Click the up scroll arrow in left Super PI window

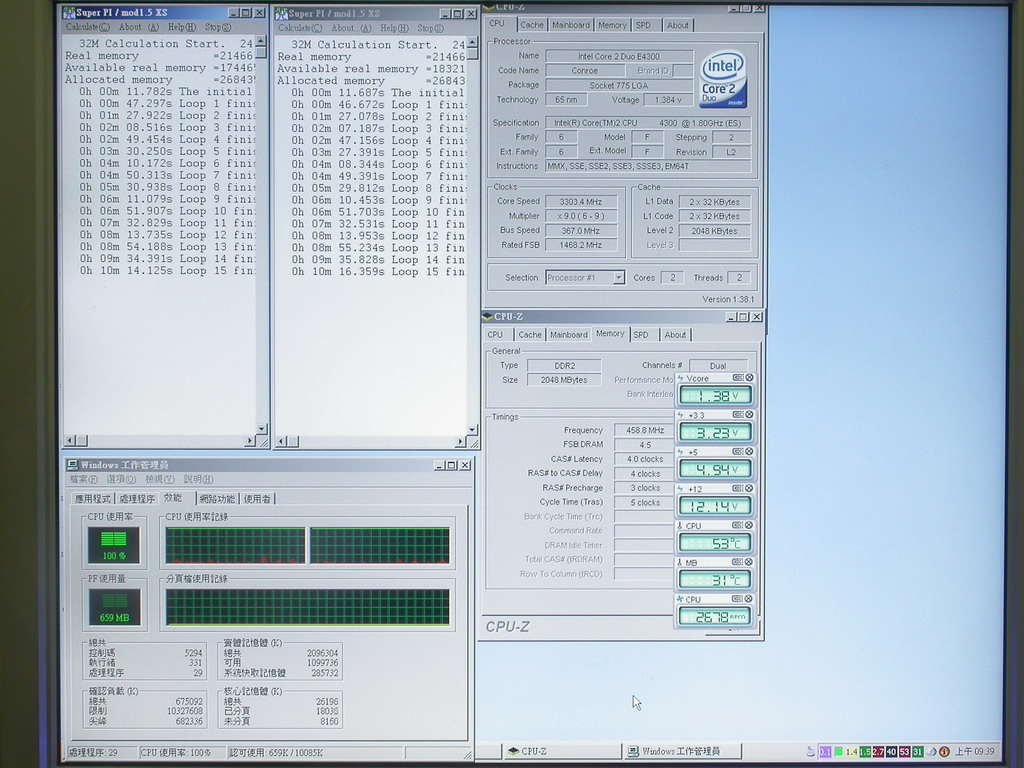(261, 41)
